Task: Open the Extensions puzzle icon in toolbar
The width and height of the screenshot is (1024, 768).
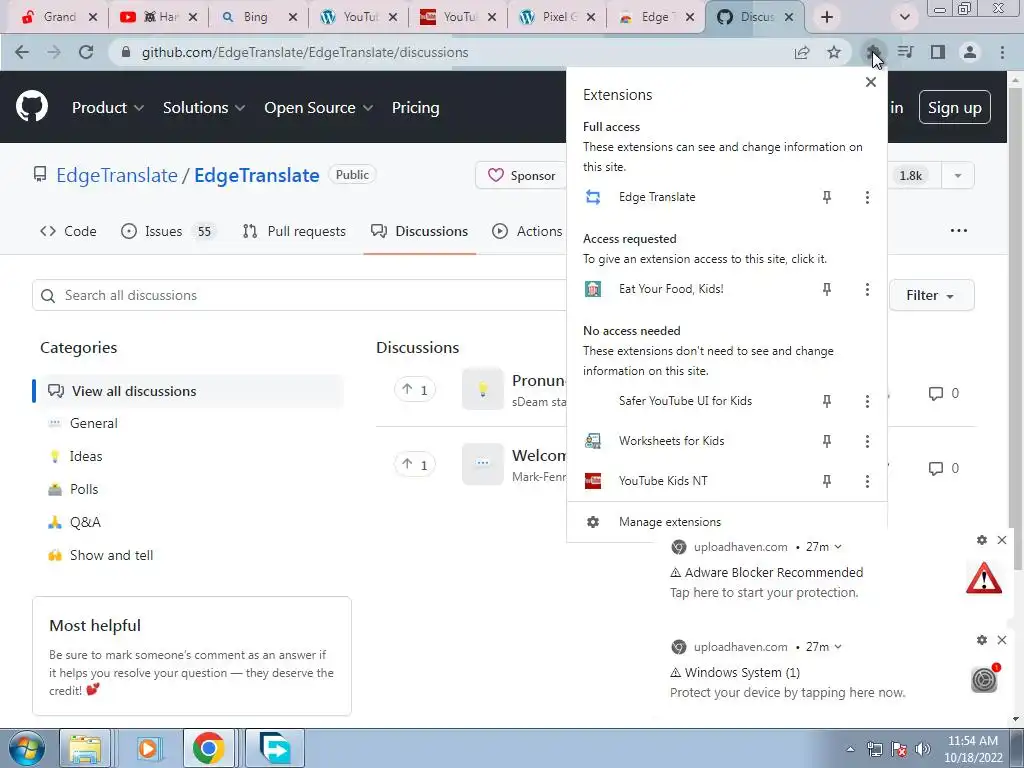Action: (x=872, y=52)
